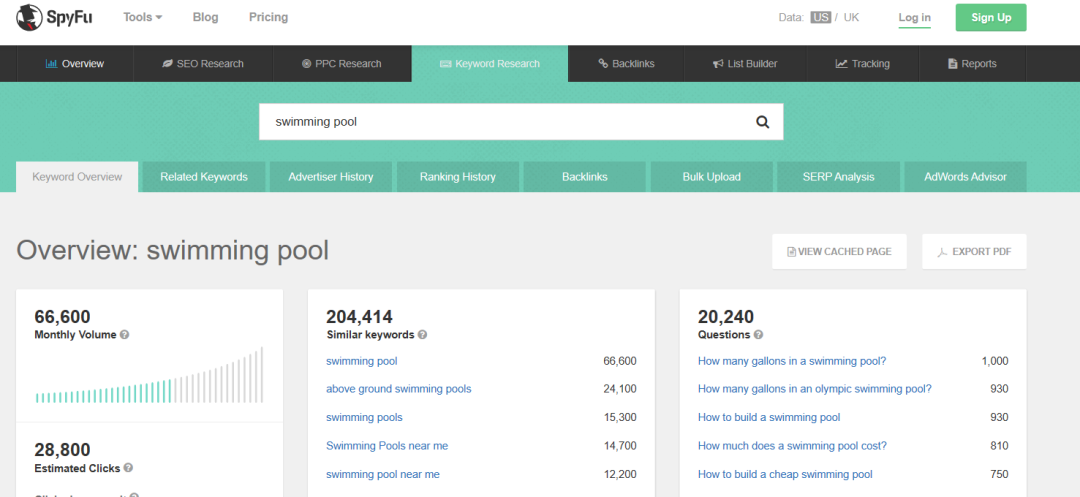Switch data region to UK

click(x=851, y=18)
